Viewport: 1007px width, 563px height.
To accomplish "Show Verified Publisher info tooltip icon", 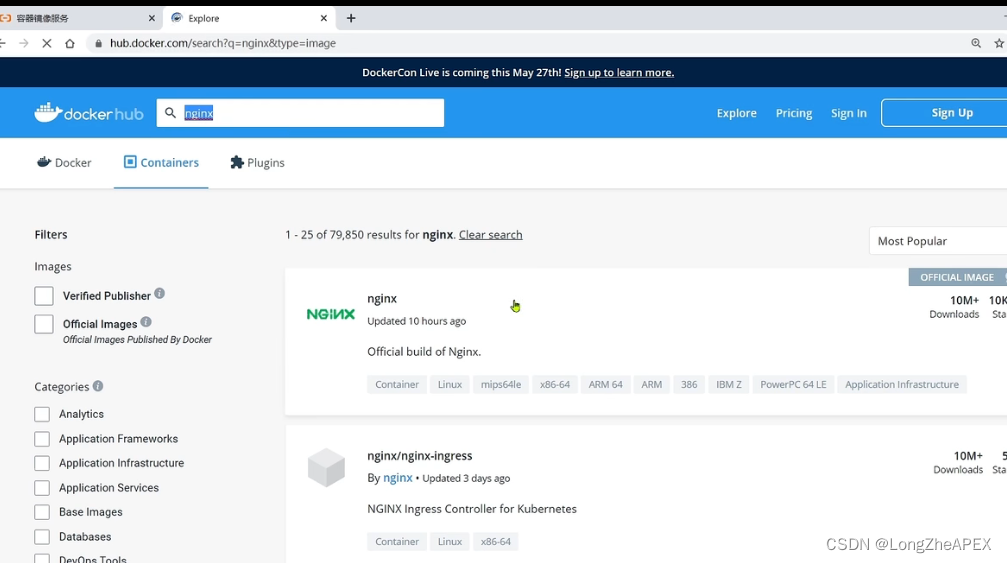I will 159,293.
